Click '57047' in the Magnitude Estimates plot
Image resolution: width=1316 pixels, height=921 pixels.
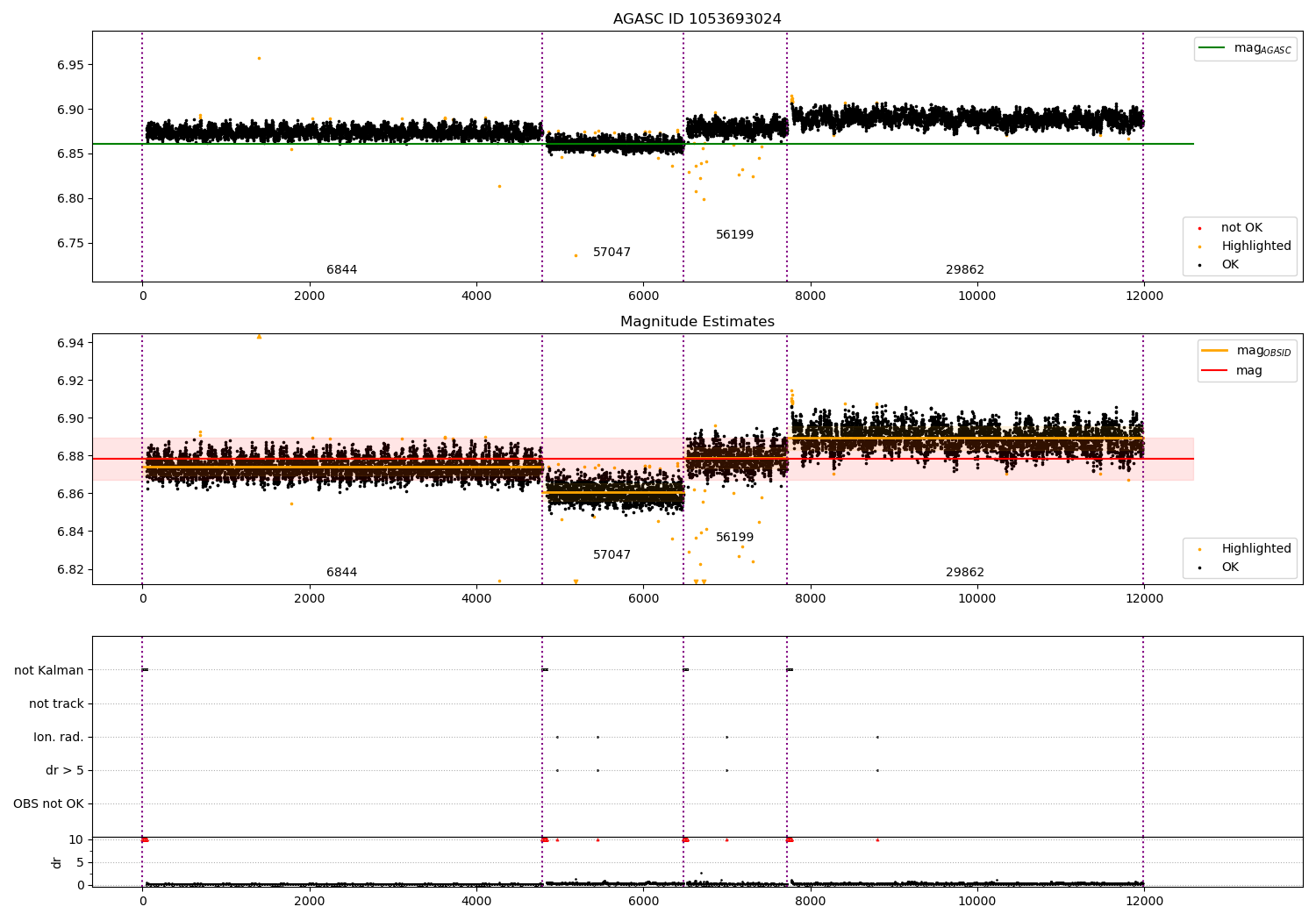(x=612, y=555)
